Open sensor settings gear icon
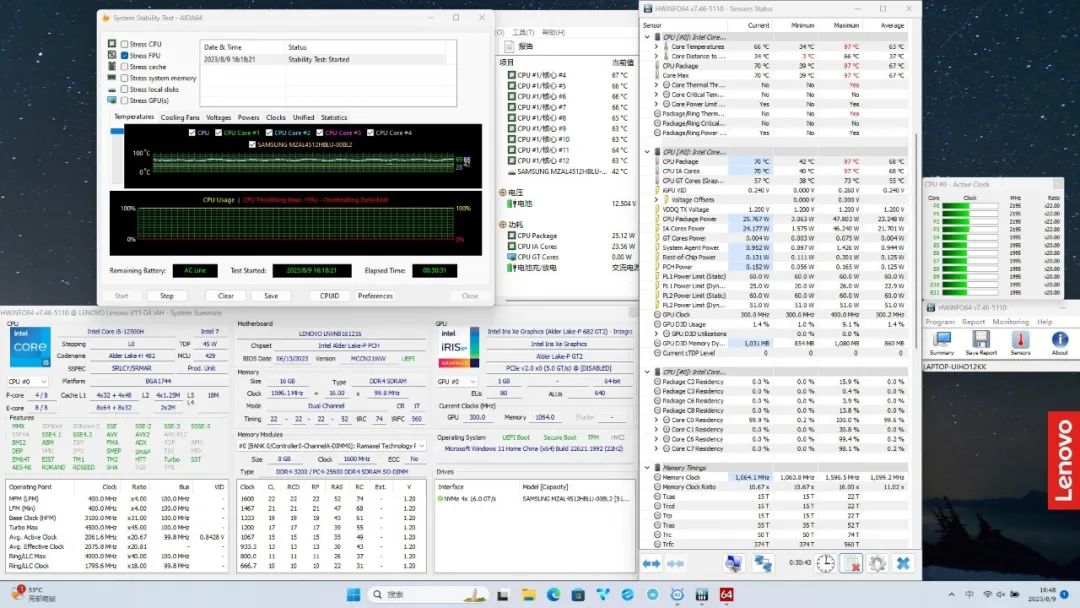 (x=877, y=564)
